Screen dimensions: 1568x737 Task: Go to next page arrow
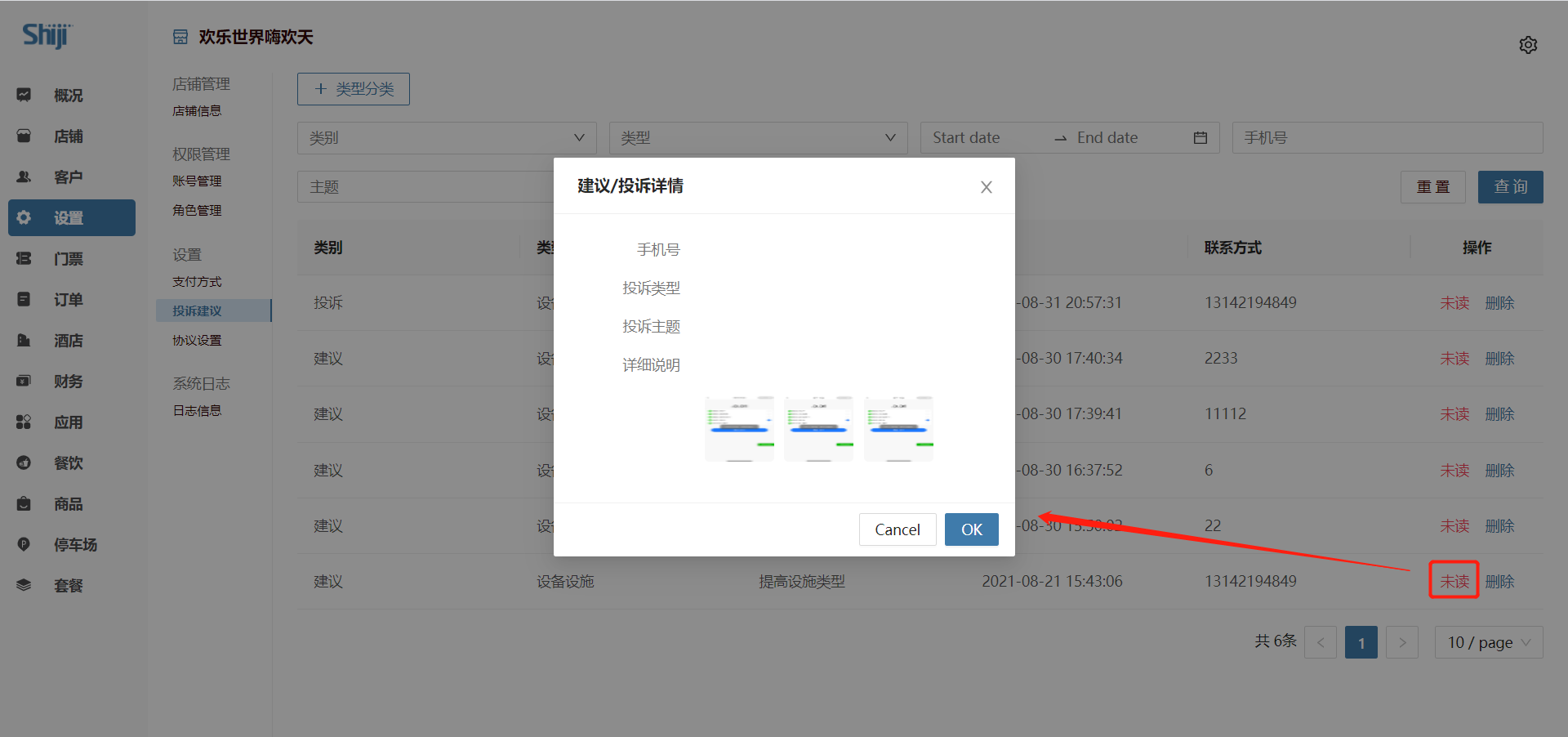(1402, 642)
